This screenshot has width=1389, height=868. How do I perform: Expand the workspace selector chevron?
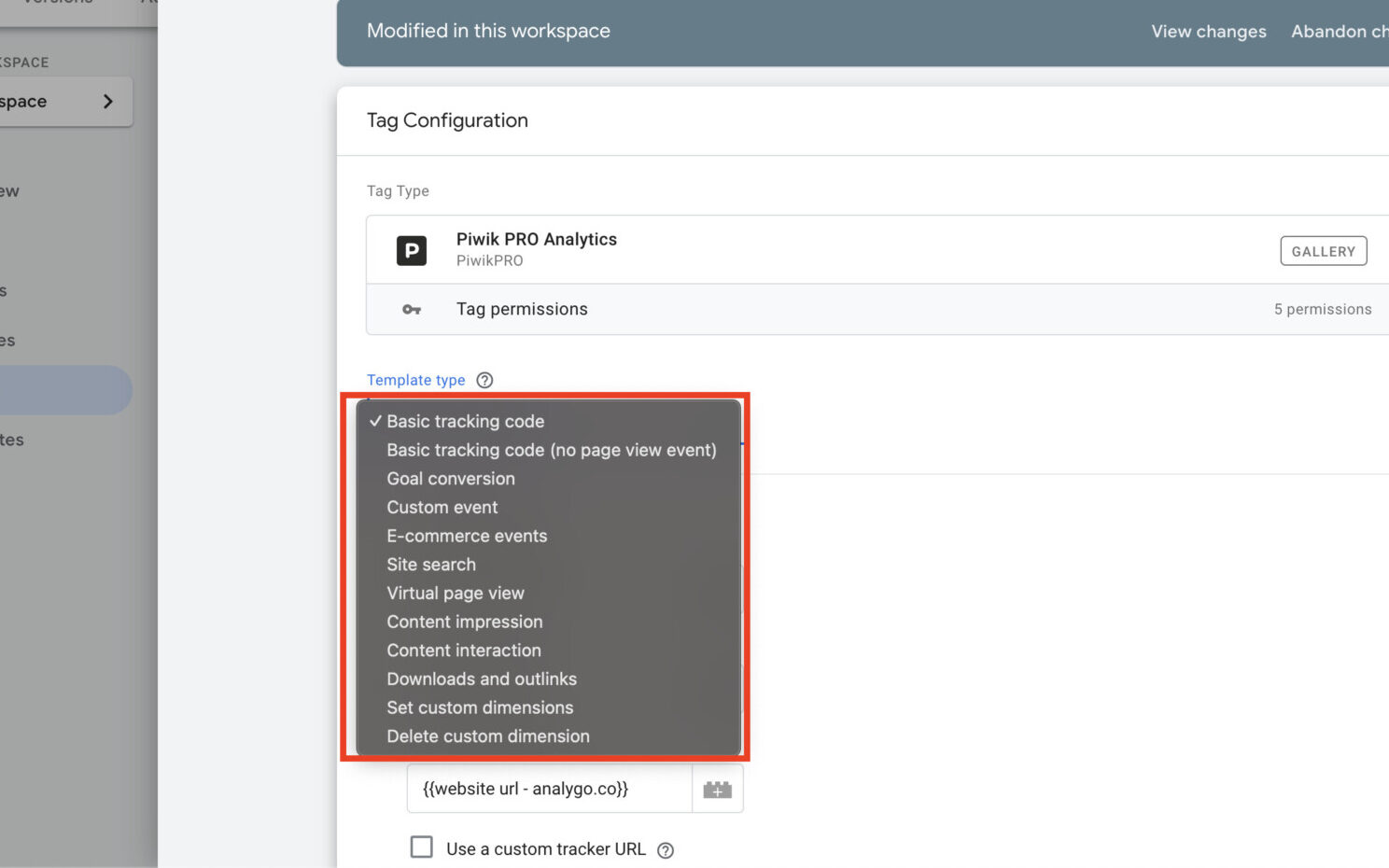tap(107, 102)
